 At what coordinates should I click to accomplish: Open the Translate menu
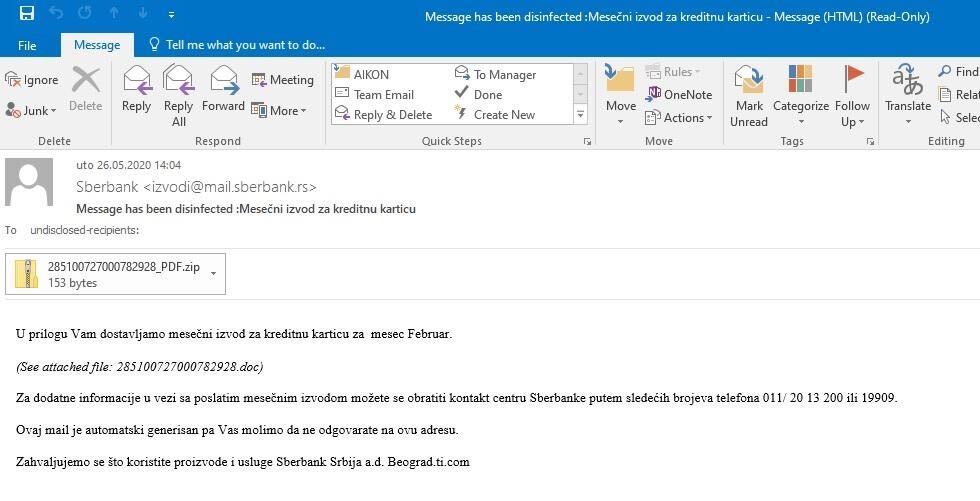pos(908,96)
